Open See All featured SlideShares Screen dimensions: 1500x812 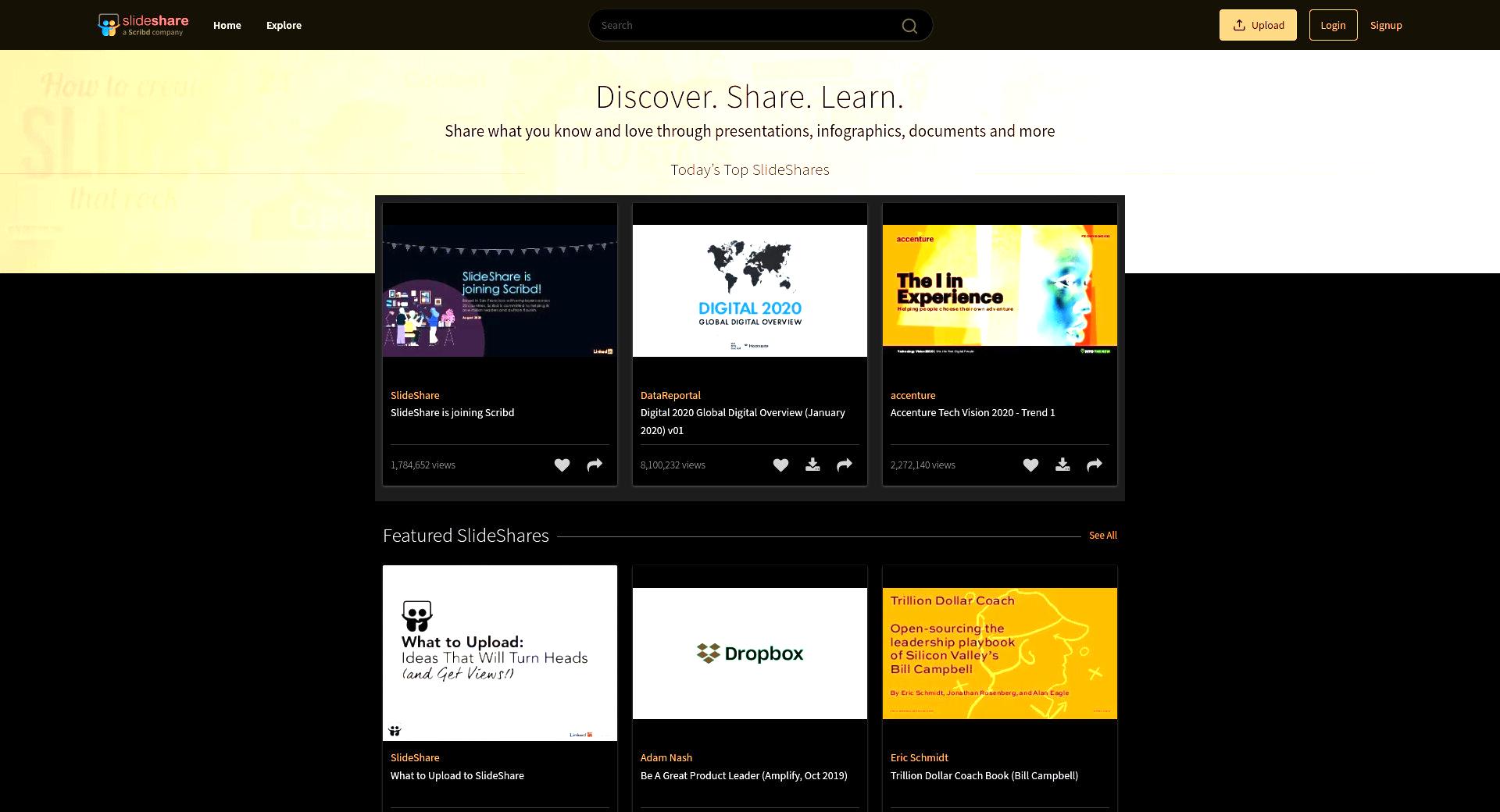(x=1102, y=535)
